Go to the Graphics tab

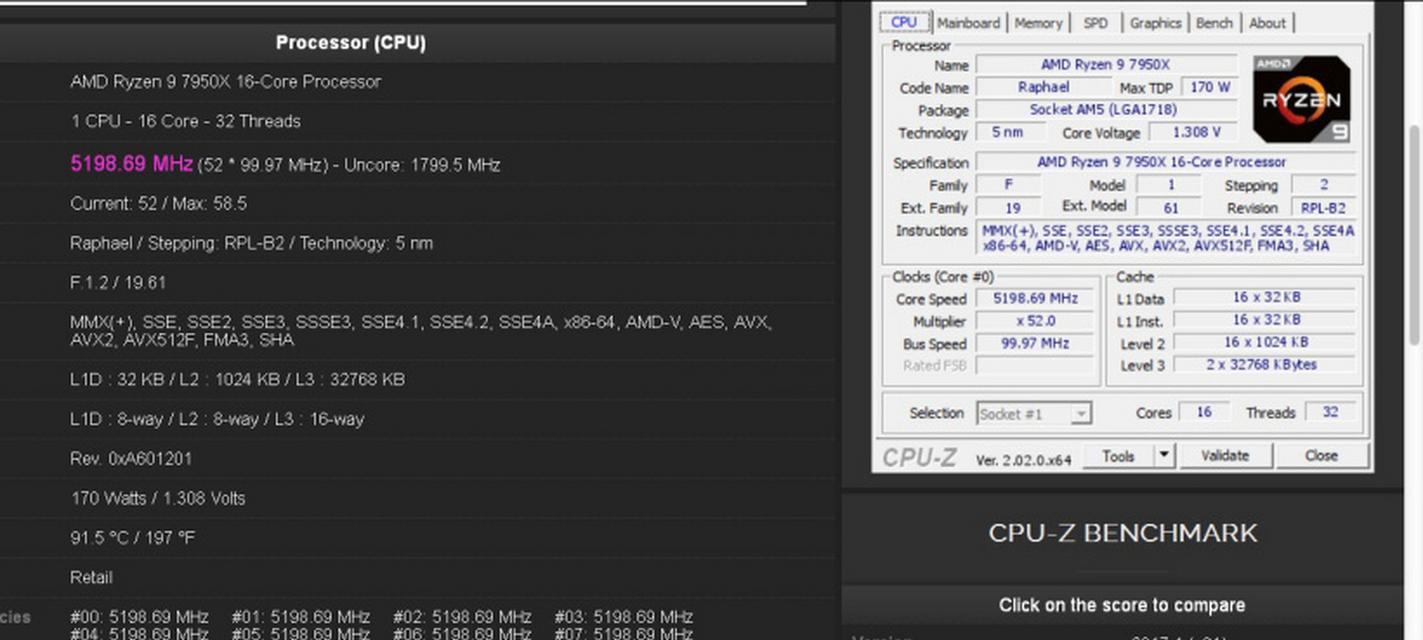coord(1156,23)
